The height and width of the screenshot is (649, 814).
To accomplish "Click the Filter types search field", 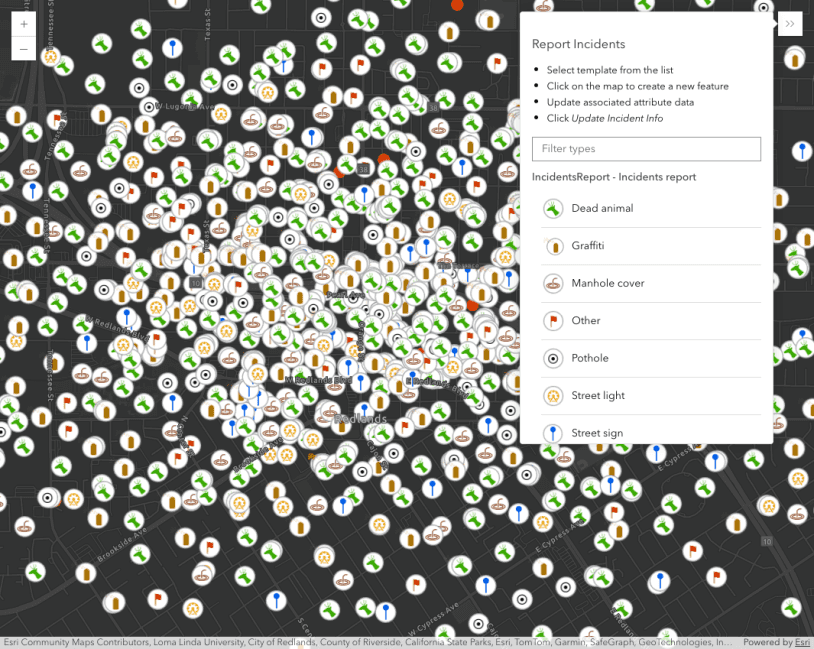I will pos(646,149).
